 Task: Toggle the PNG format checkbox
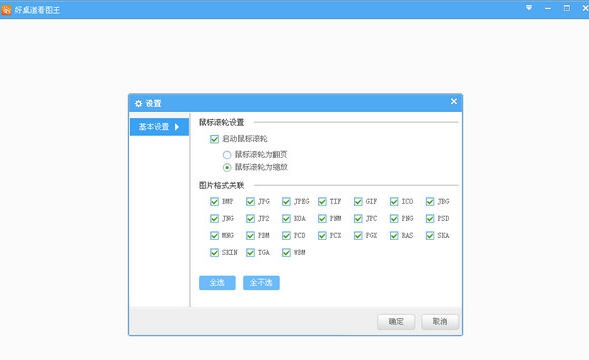click(x=394, y=219)
